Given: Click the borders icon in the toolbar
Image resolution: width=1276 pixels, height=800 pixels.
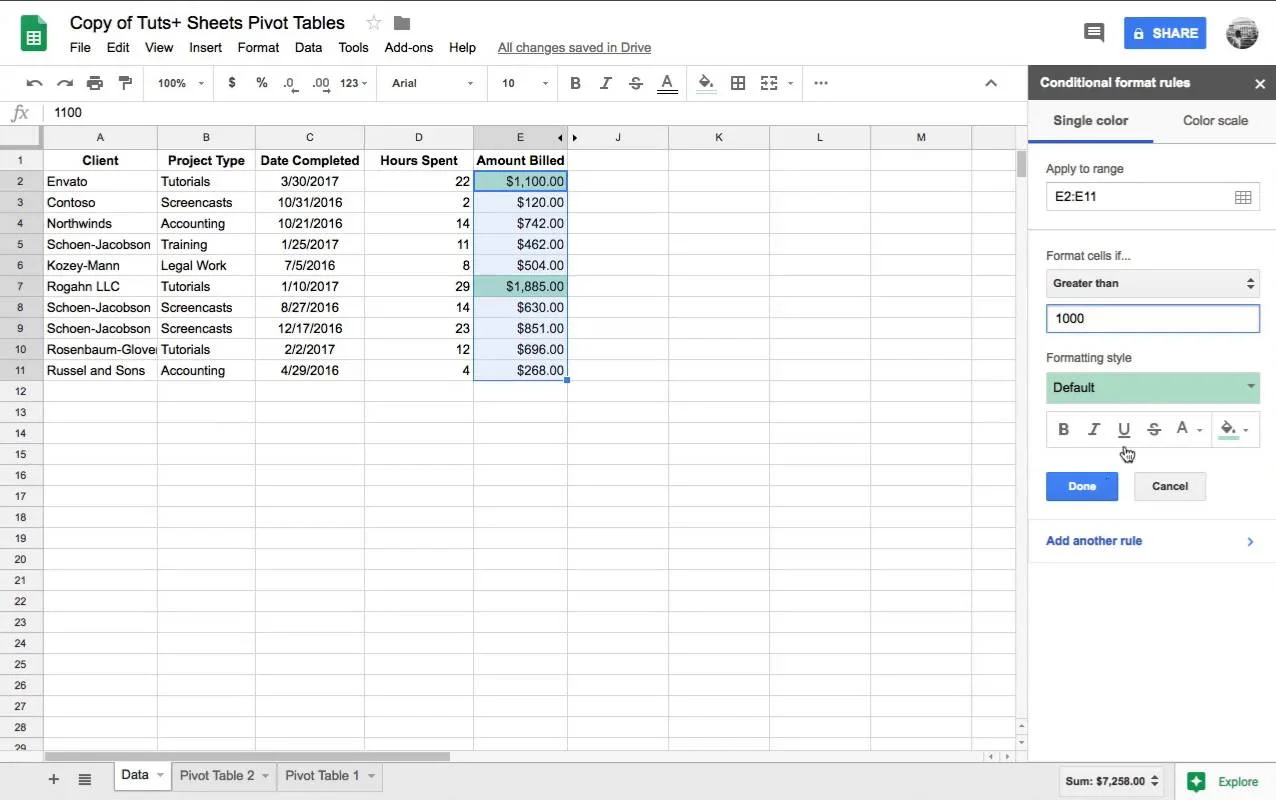Looking at the screenshot, I should (x=738, y=83).
